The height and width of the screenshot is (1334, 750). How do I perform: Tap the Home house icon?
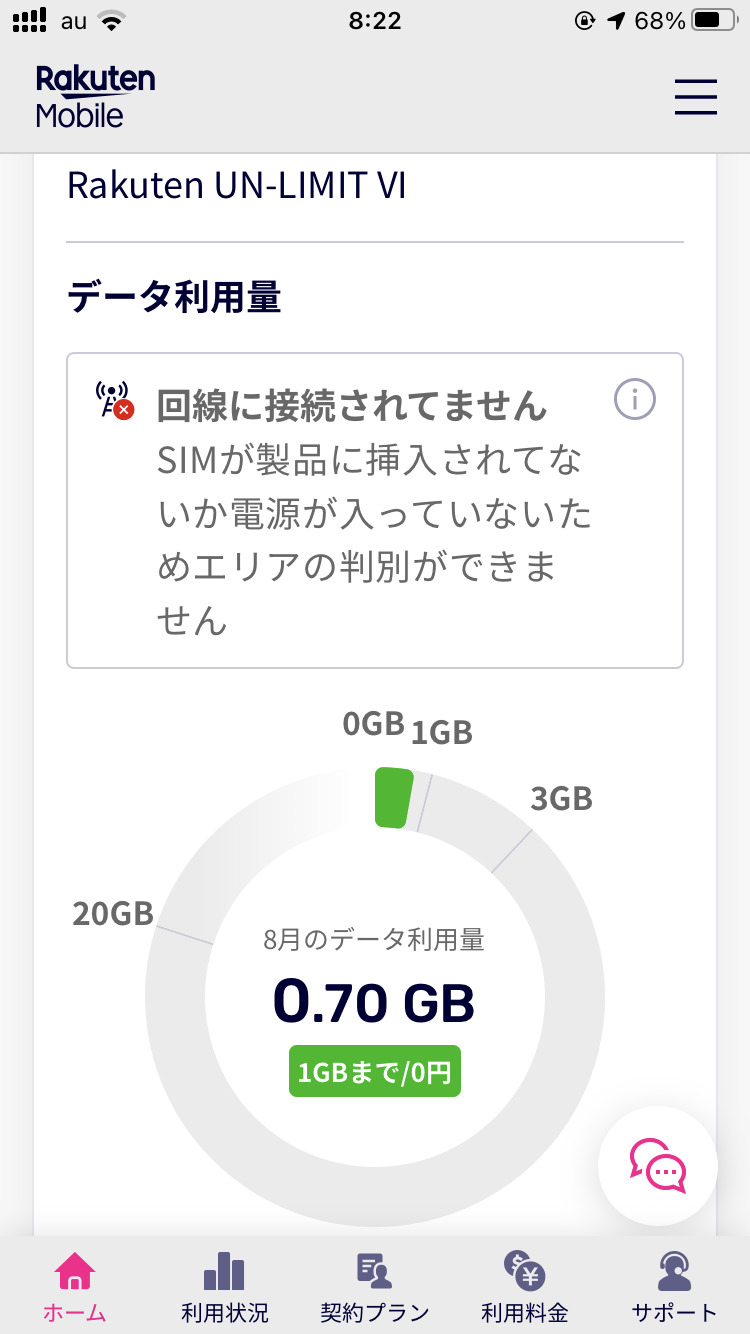(75, 1270)
